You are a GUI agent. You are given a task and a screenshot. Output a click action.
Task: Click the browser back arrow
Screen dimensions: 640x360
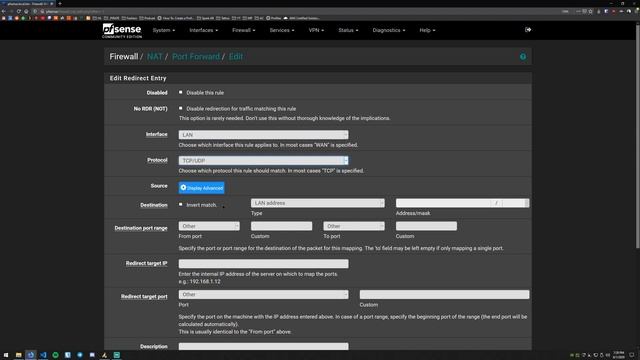[x=4, y=11]
